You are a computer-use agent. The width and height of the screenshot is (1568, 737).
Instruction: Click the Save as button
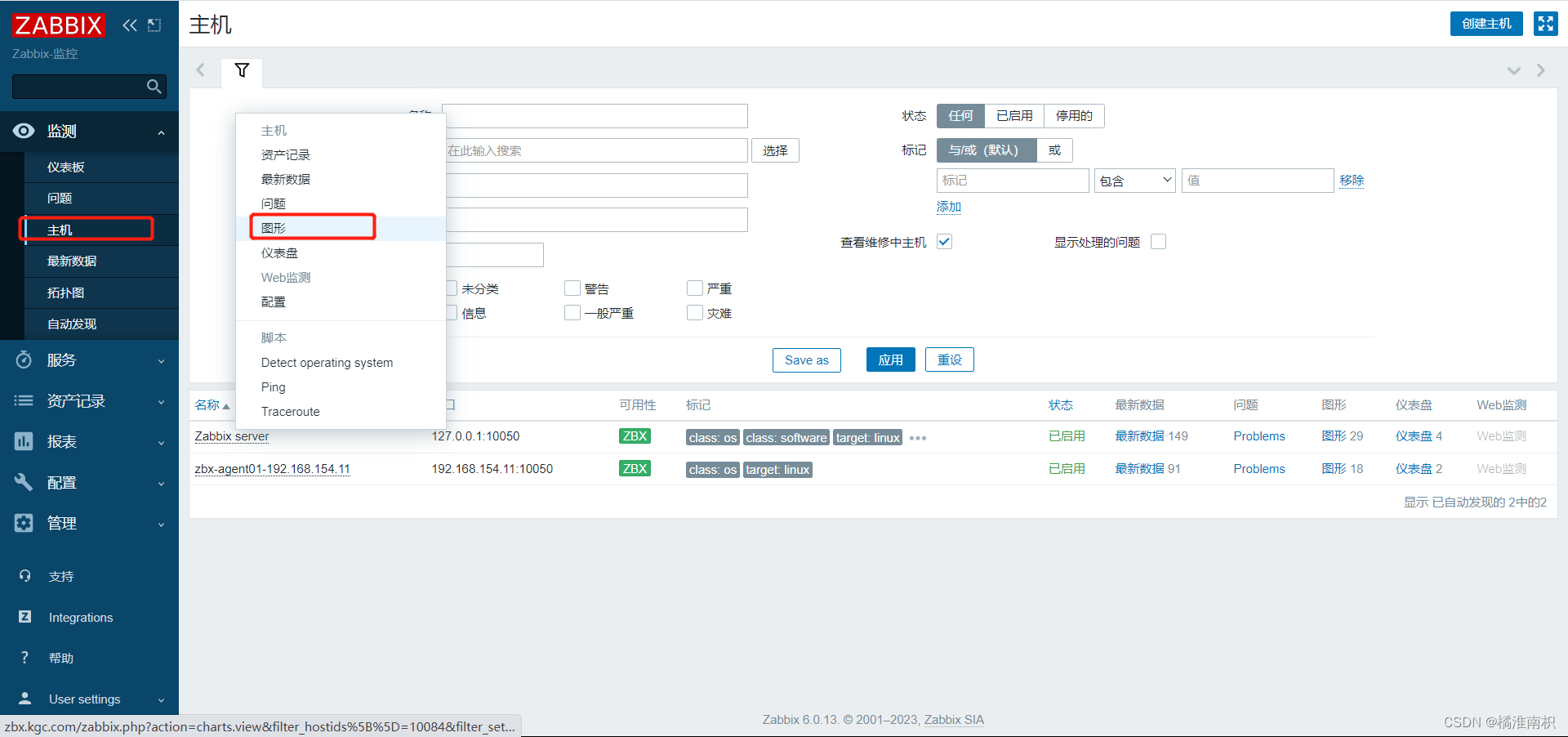806,360
